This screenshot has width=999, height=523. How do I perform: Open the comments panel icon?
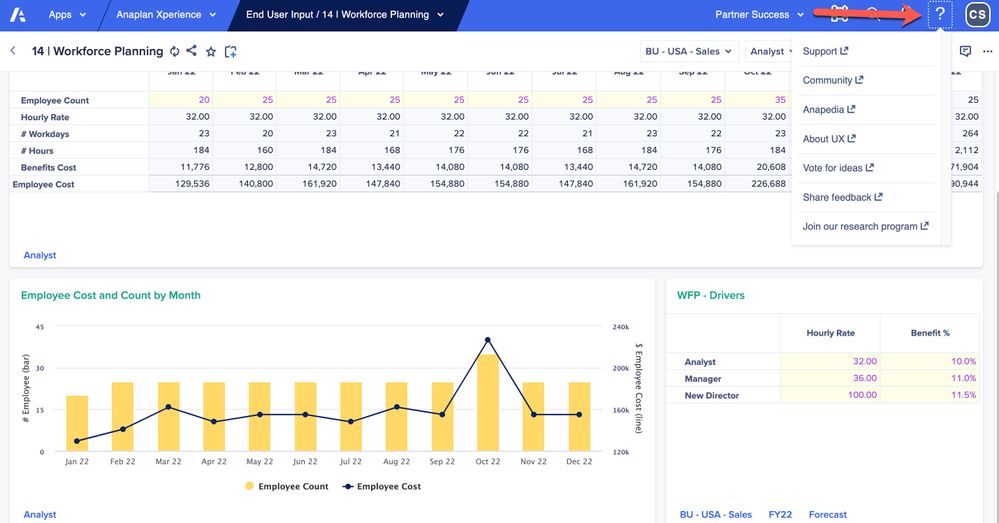click(x=965, y=51)
